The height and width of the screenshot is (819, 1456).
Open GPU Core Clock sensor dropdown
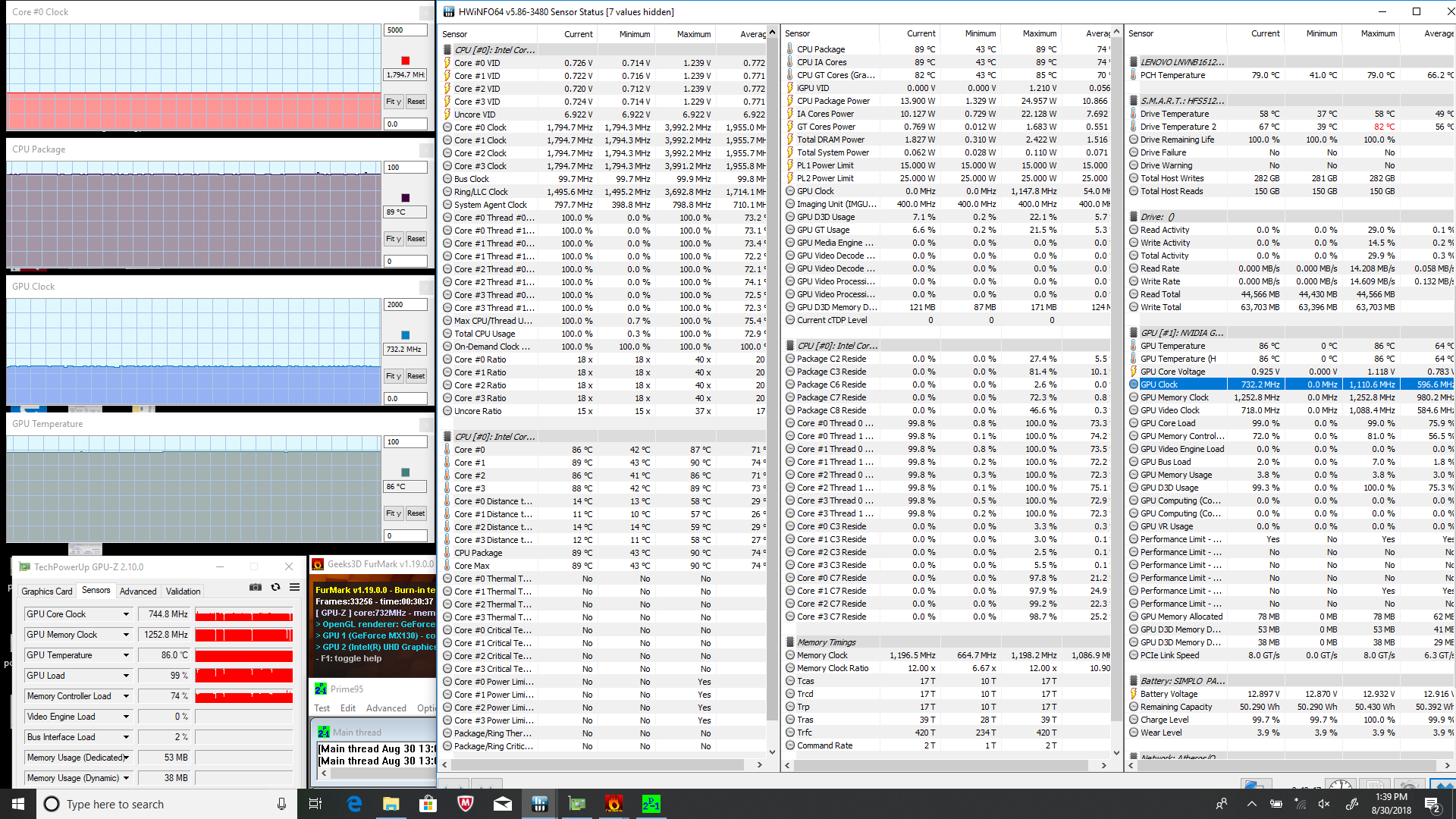pyautogui.click(x=126, y=614)
